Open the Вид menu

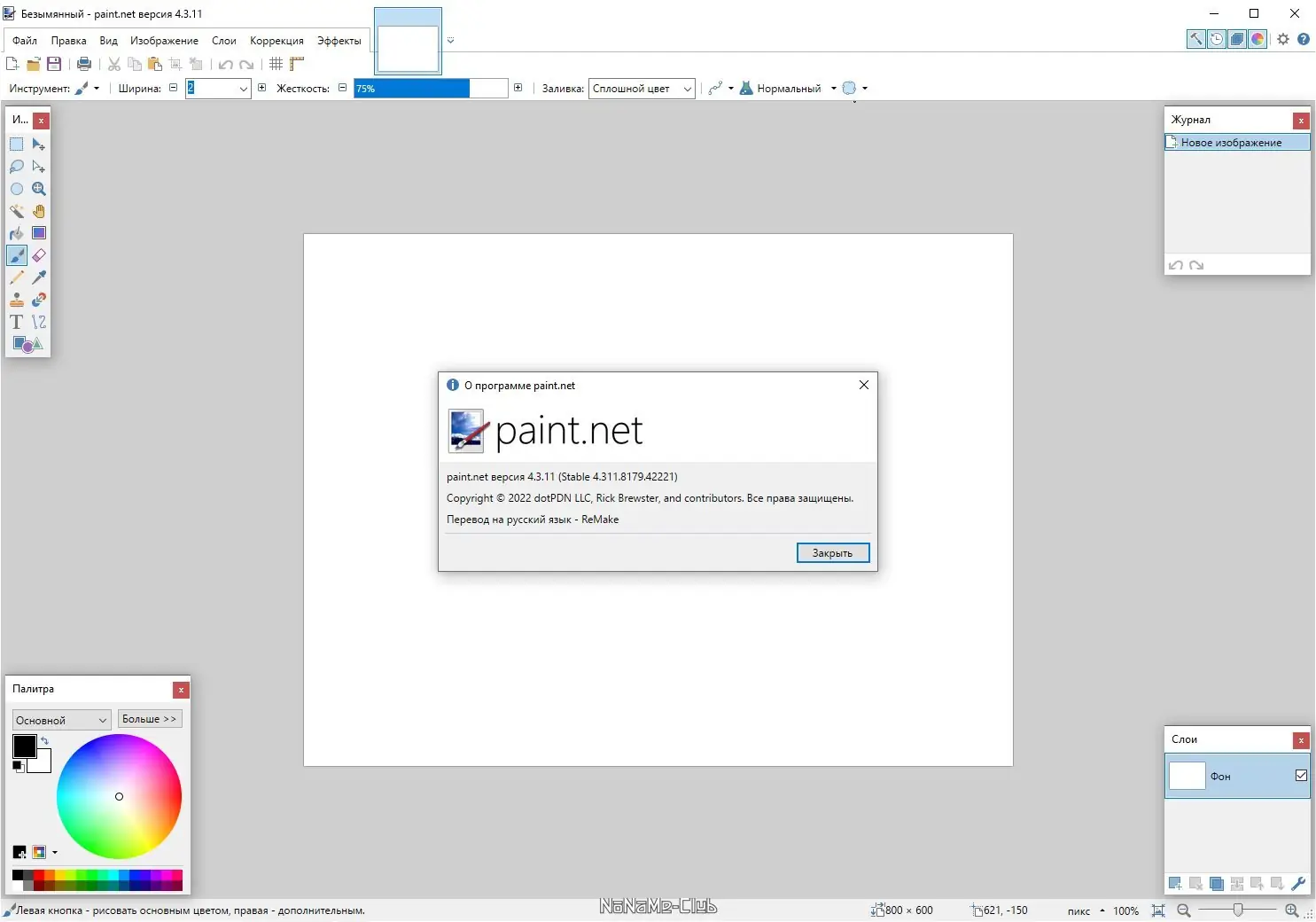point(108,41)
